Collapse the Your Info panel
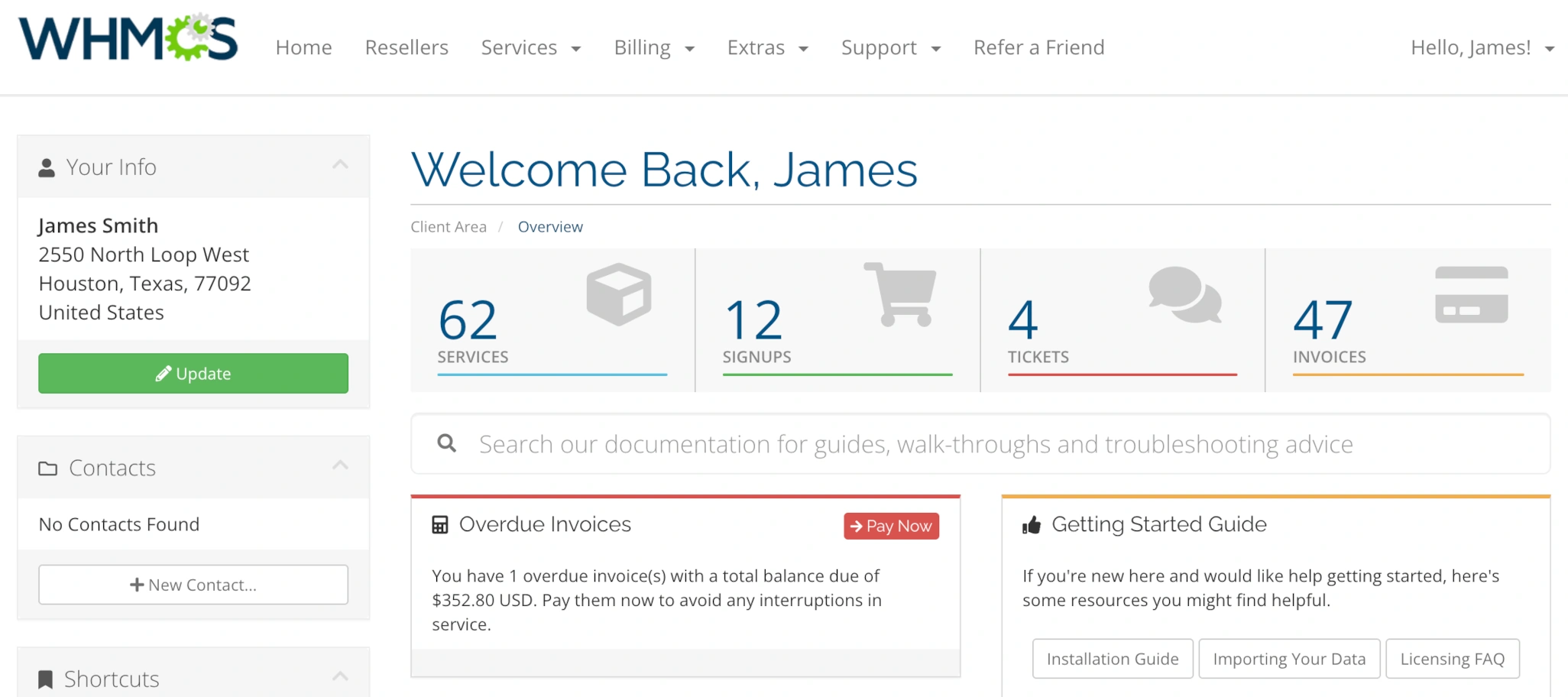Image resolution: width=1568 pixels, height=697 pixels. tap(342, 165)
